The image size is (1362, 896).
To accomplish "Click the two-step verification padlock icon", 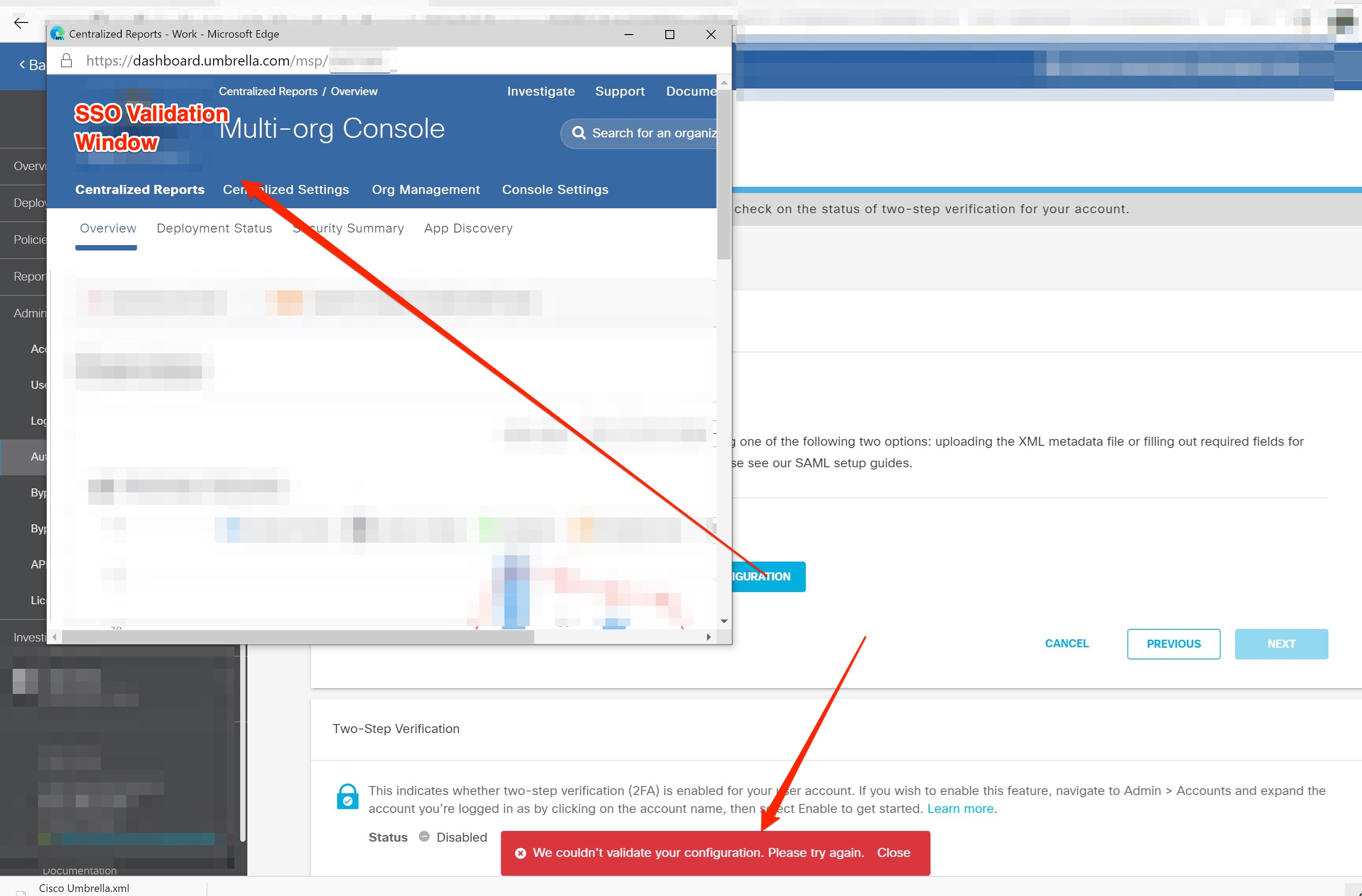I will click(x=347, y=796).
